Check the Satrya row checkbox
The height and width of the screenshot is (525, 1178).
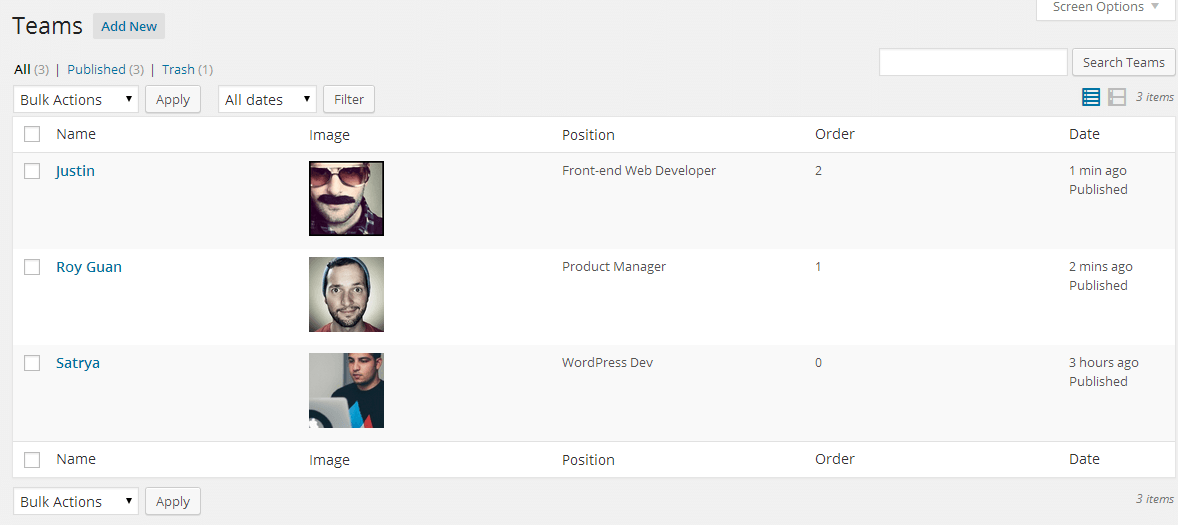click(x=32, y=363)
